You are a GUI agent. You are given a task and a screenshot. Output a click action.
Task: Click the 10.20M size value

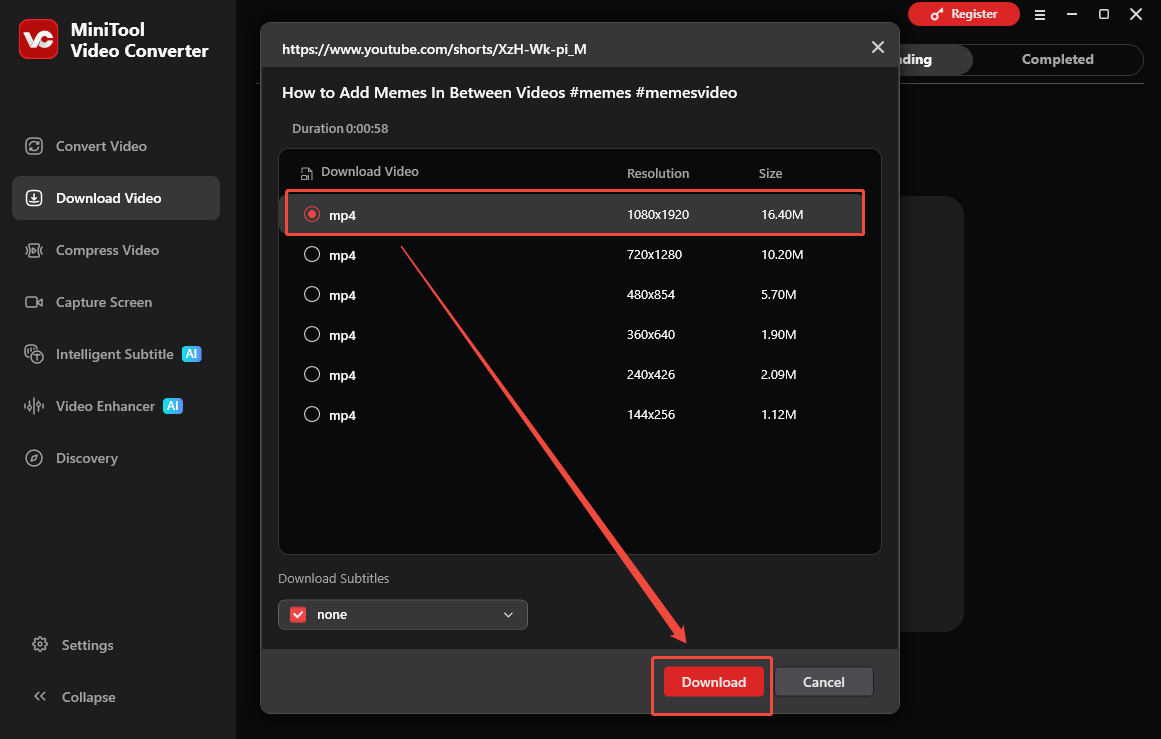tap(782, 254)
